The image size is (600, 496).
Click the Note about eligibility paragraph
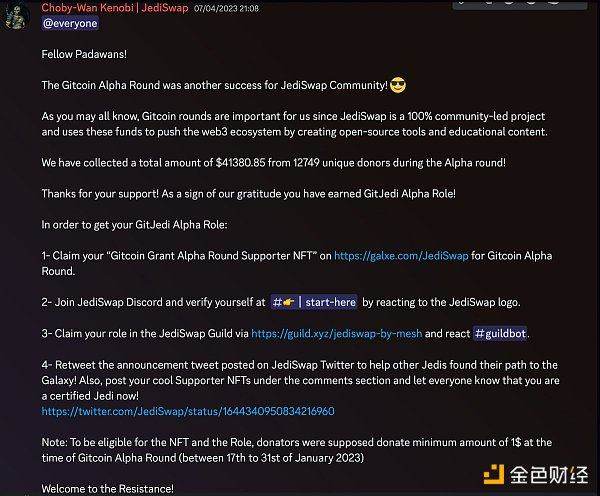coord(297,450)
